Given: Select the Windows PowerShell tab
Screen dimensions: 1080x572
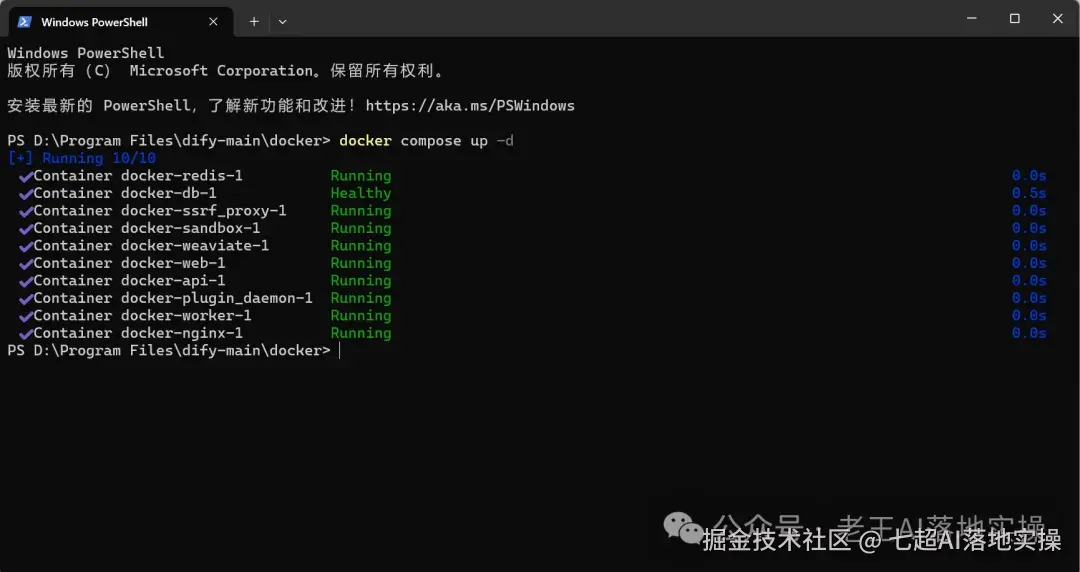Looking at the screenshot, I should 95,21.
